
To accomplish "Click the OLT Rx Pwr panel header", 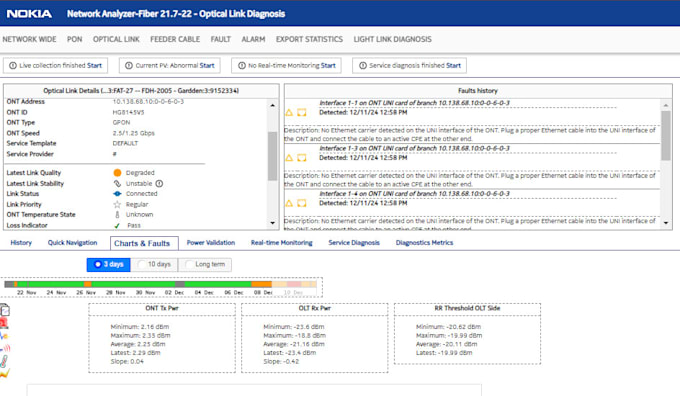I will coord(314,308).
